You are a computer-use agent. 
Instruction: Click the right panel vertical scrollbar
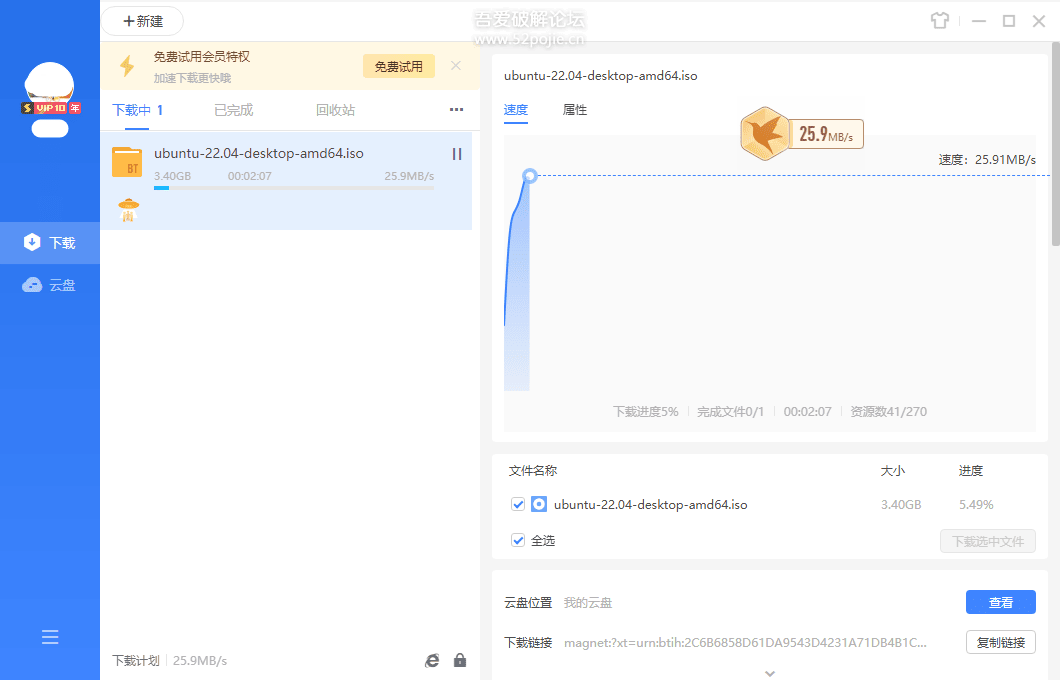tap(1055, 144)
